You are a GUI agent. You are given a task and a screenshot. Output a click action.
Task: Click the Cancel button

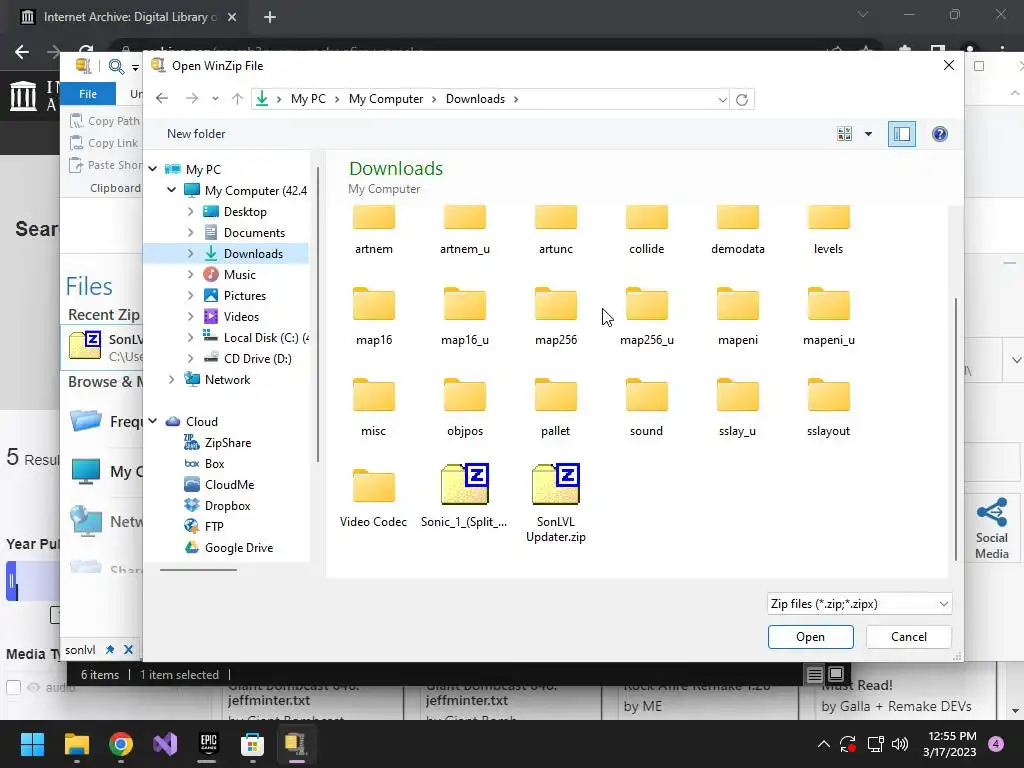point(908,637)
